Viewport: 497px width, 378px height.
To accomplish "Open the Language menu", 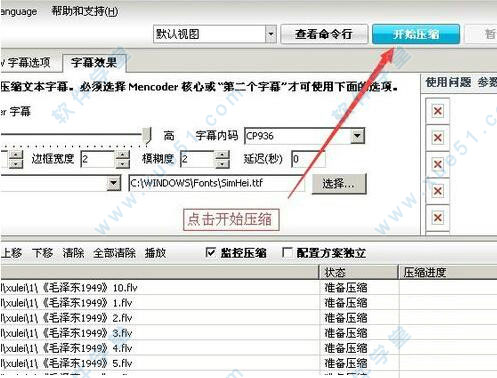I will (x=18, y=12).
